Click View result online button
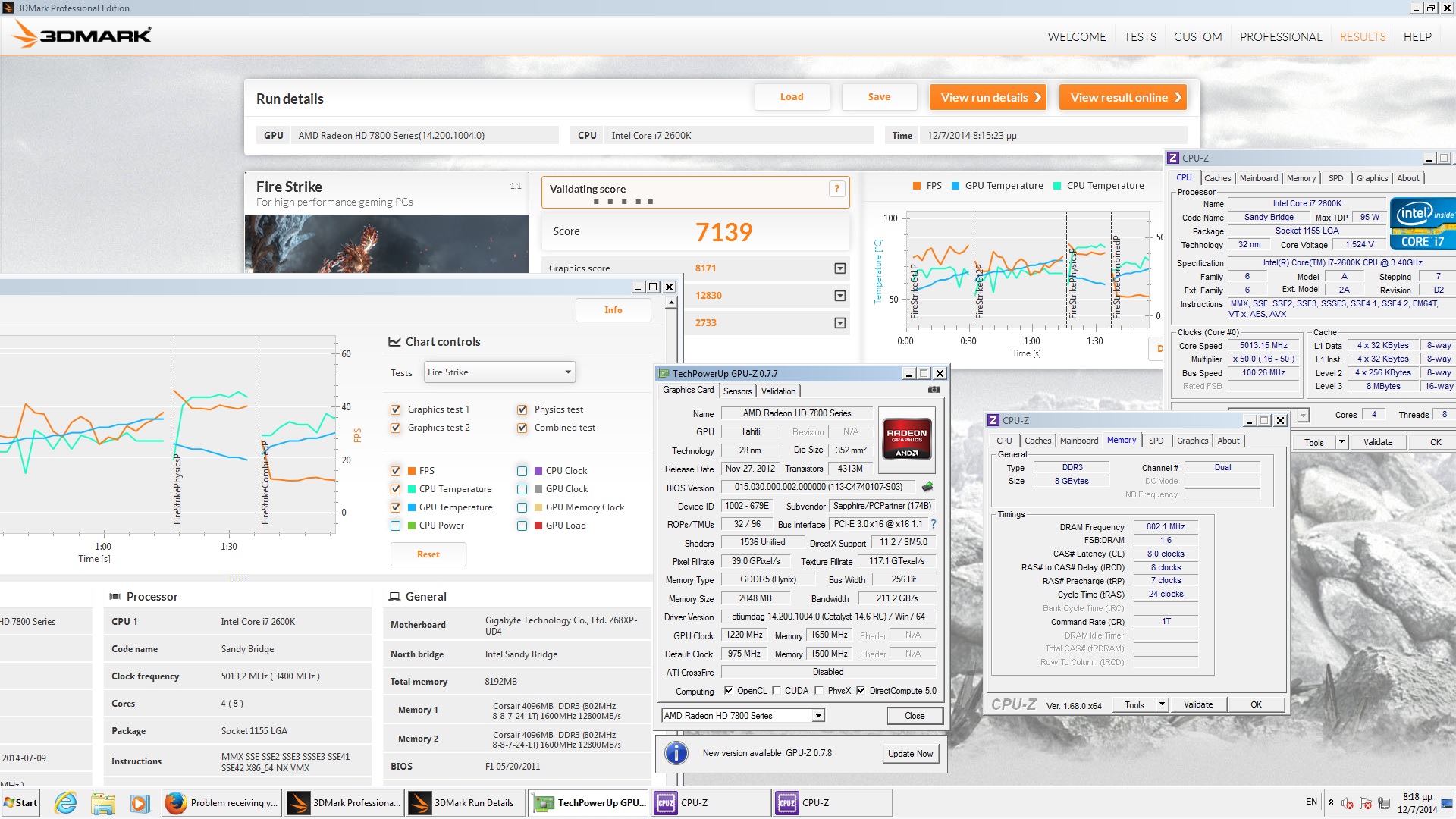The height and width of the screenshot is (819, 1456). [x=1123, y=97]
